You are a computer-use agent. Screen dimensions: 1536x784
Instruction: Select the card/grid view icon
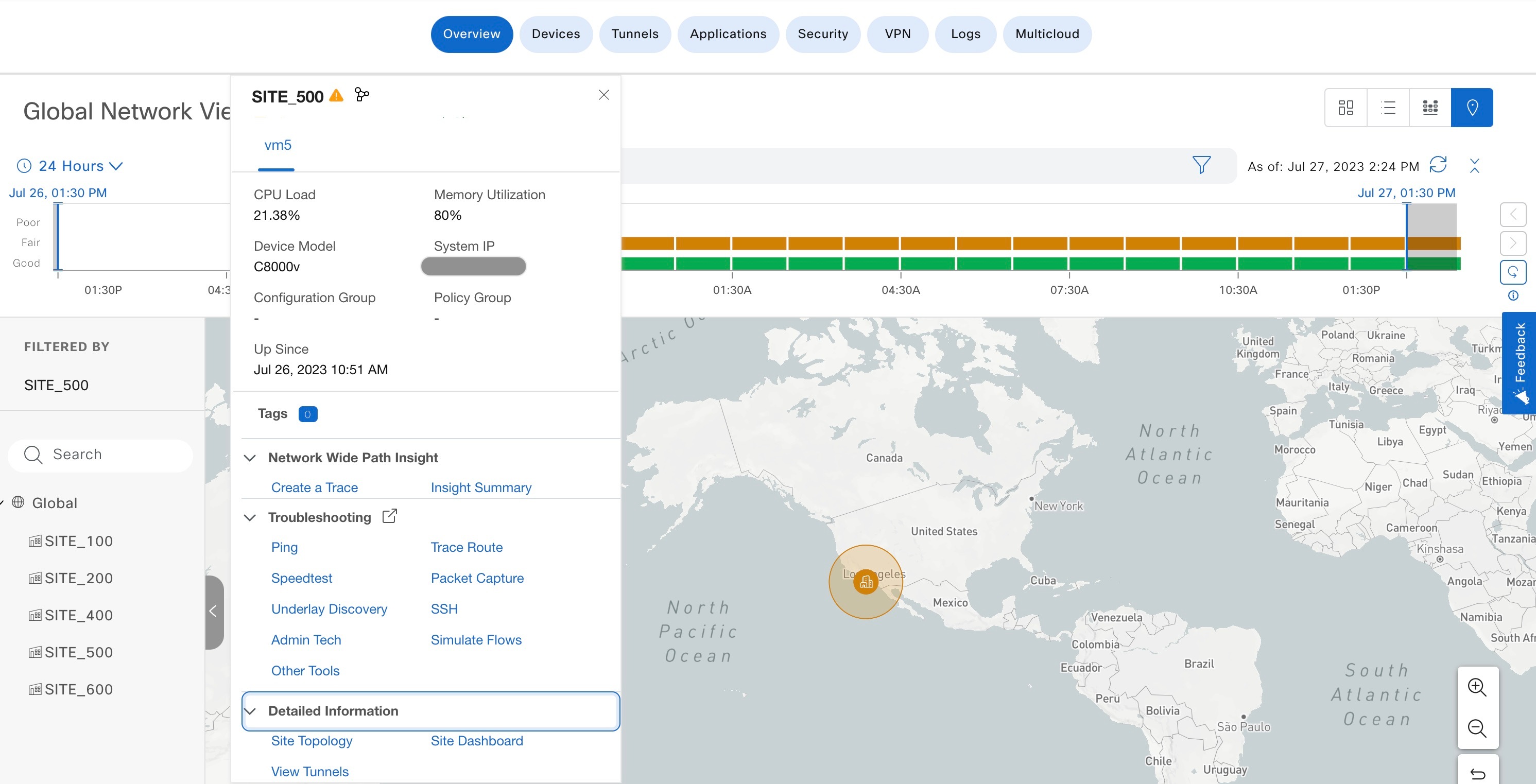pos(1345,107)
